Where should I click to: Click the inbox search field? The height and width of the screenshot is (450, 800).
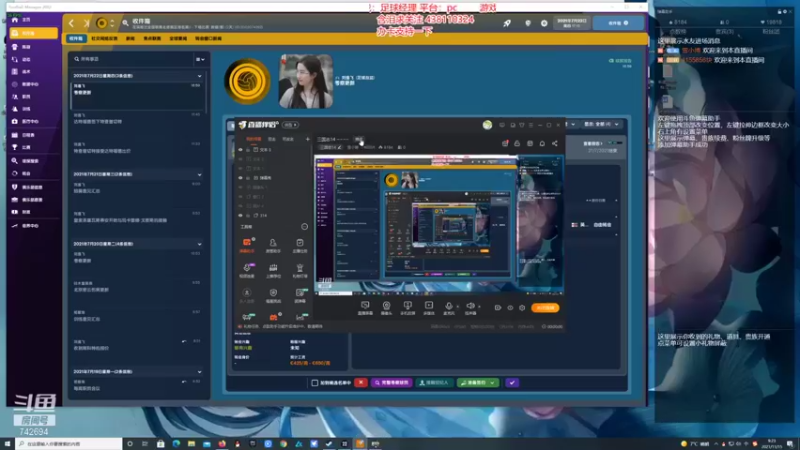point(133,59)
